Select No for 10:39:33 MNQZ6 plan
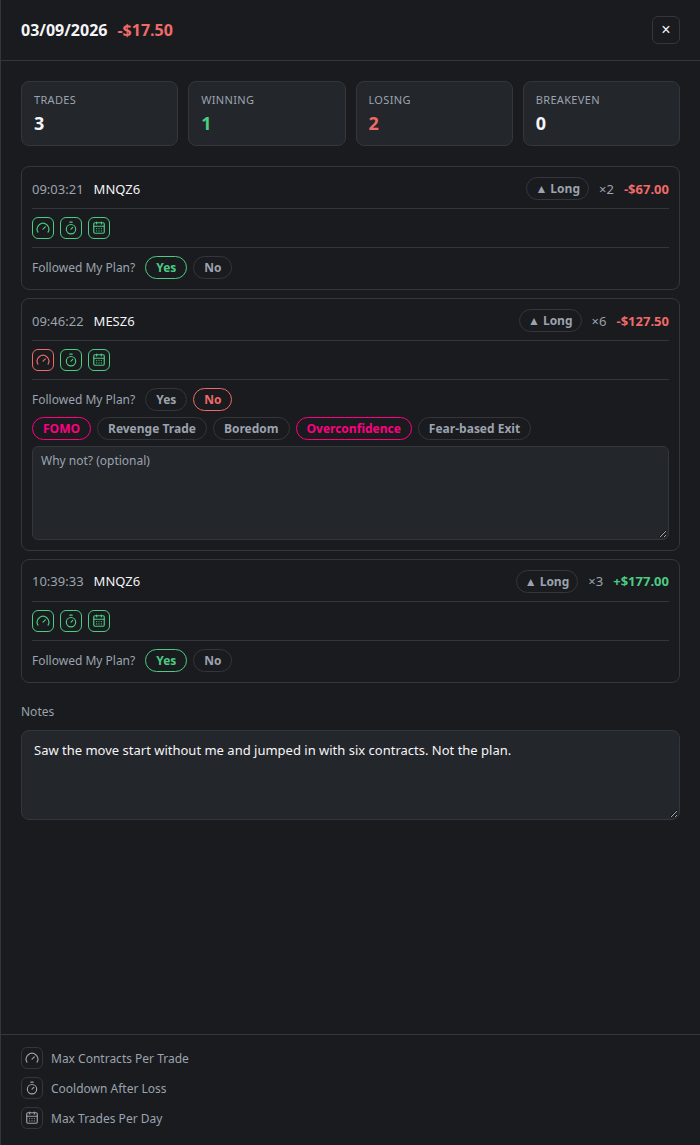The width and height of the screenshot is (700, 1145). (212, 661)
